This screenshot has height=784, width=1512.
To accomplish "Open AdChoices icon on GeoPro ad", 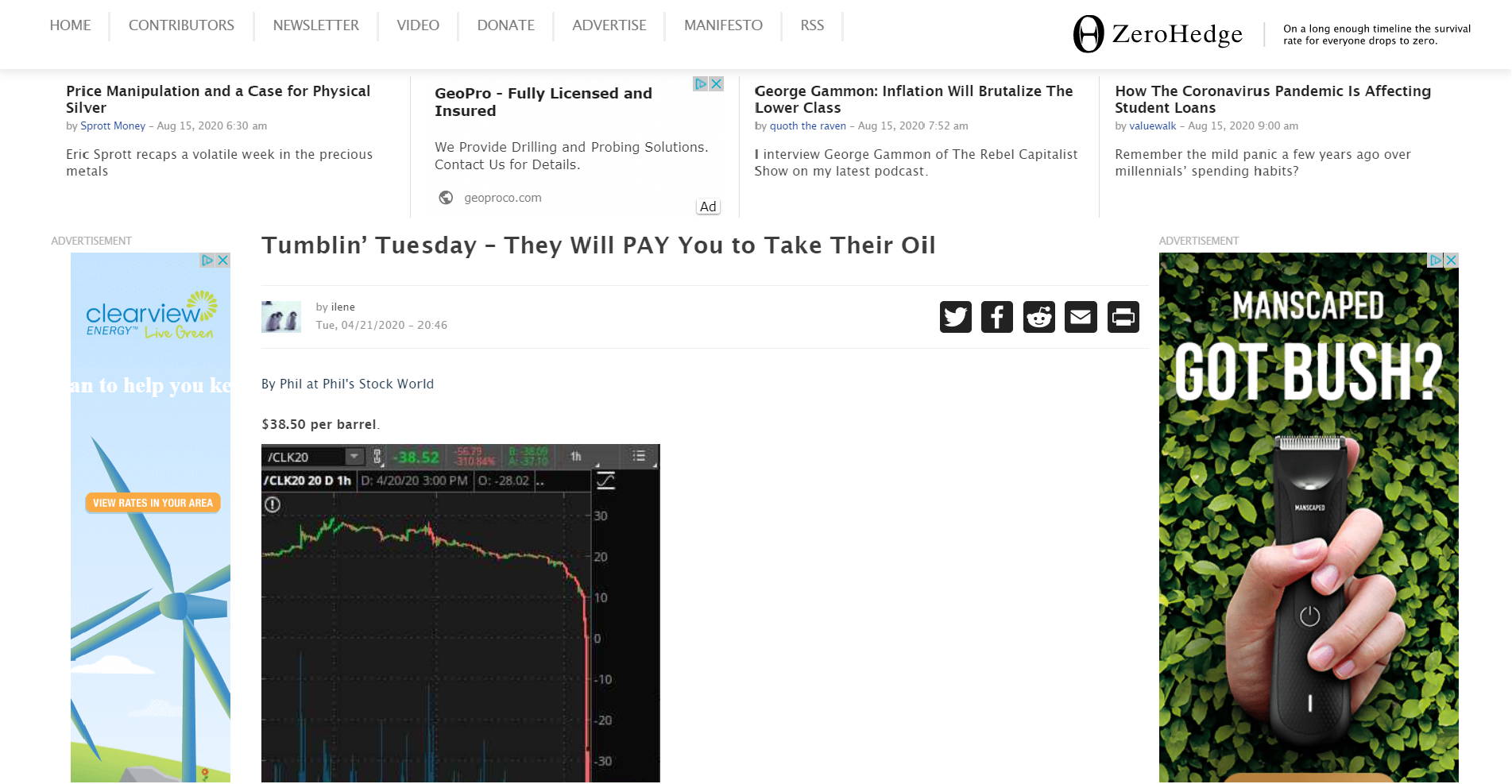I will 700,83.
